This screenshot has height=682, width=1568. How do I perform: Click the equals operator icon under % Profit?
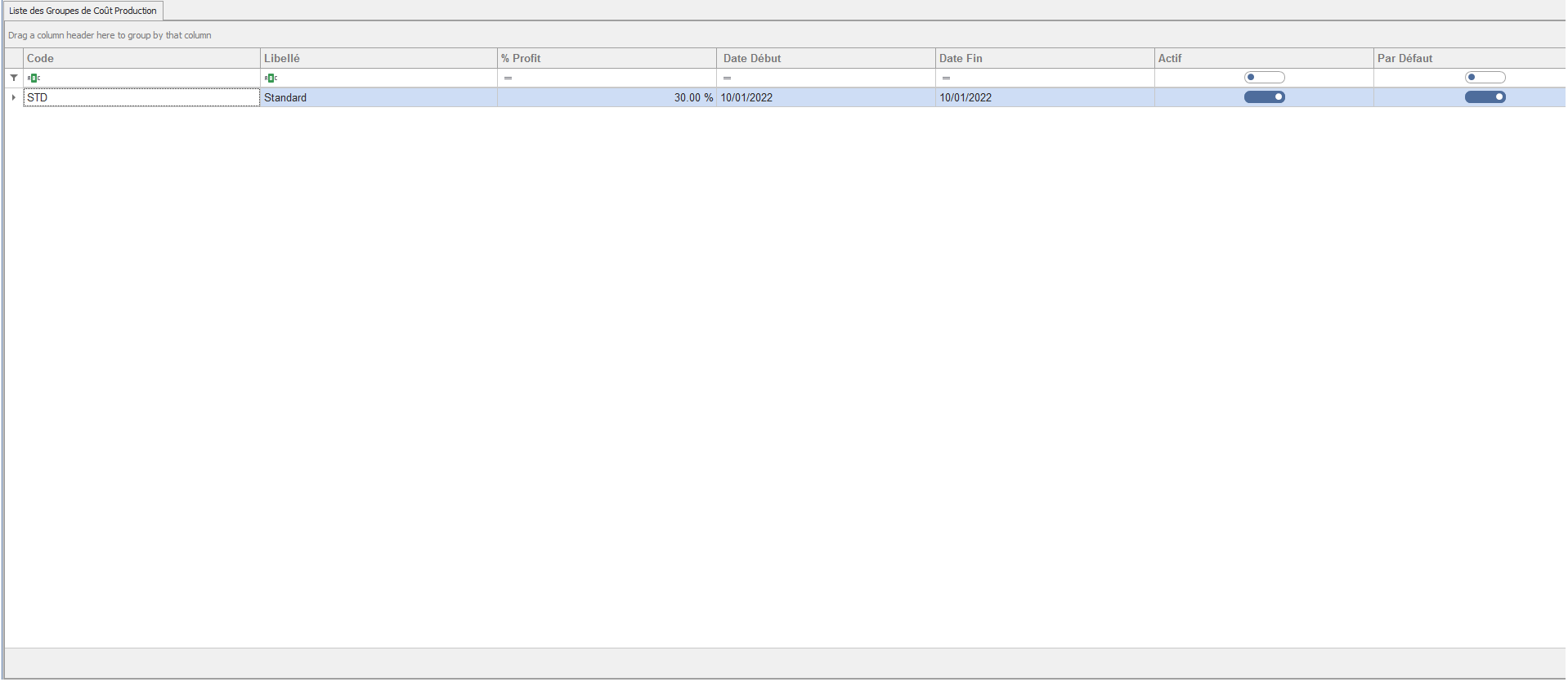(508, 78)
